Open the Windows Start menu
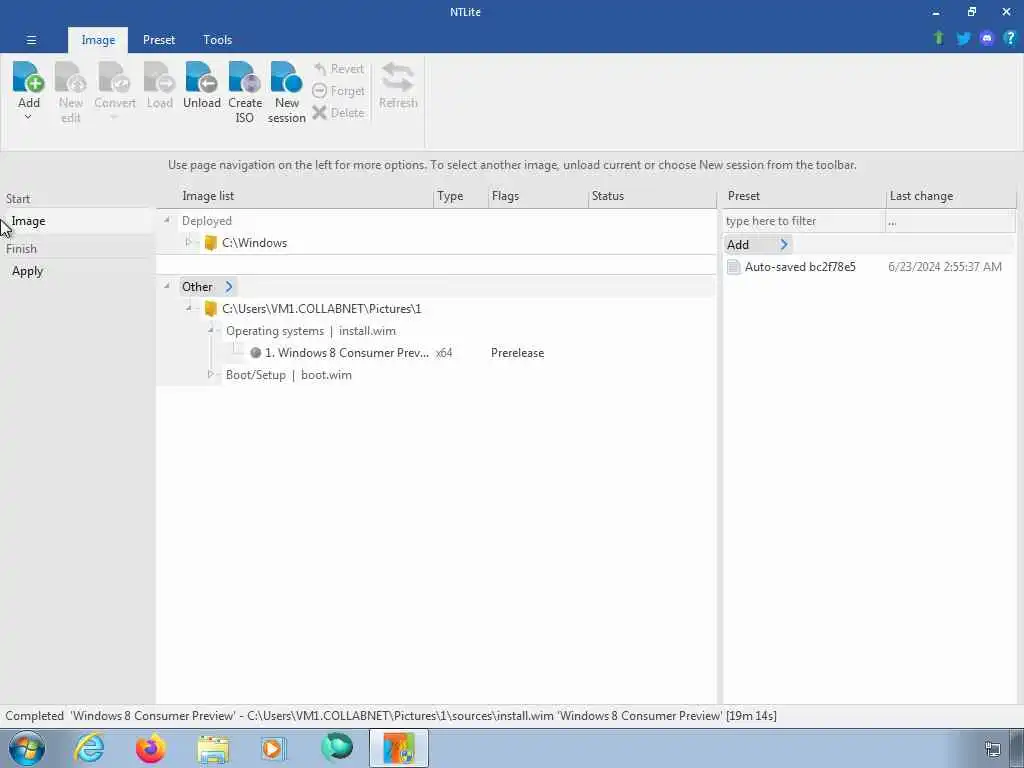Viewport: 1024px width, 768px height. 27,748
